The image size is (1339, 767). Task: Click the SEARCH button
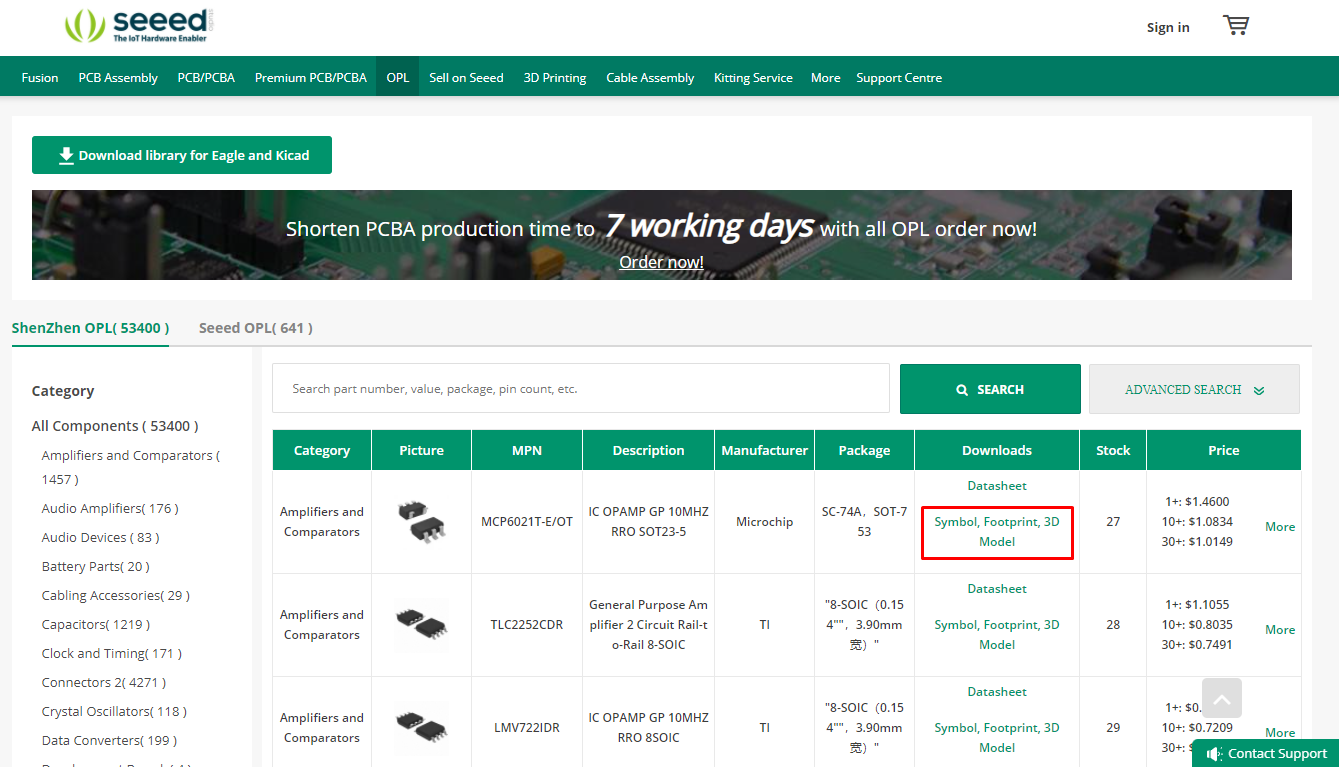click(x=990, y=389)
